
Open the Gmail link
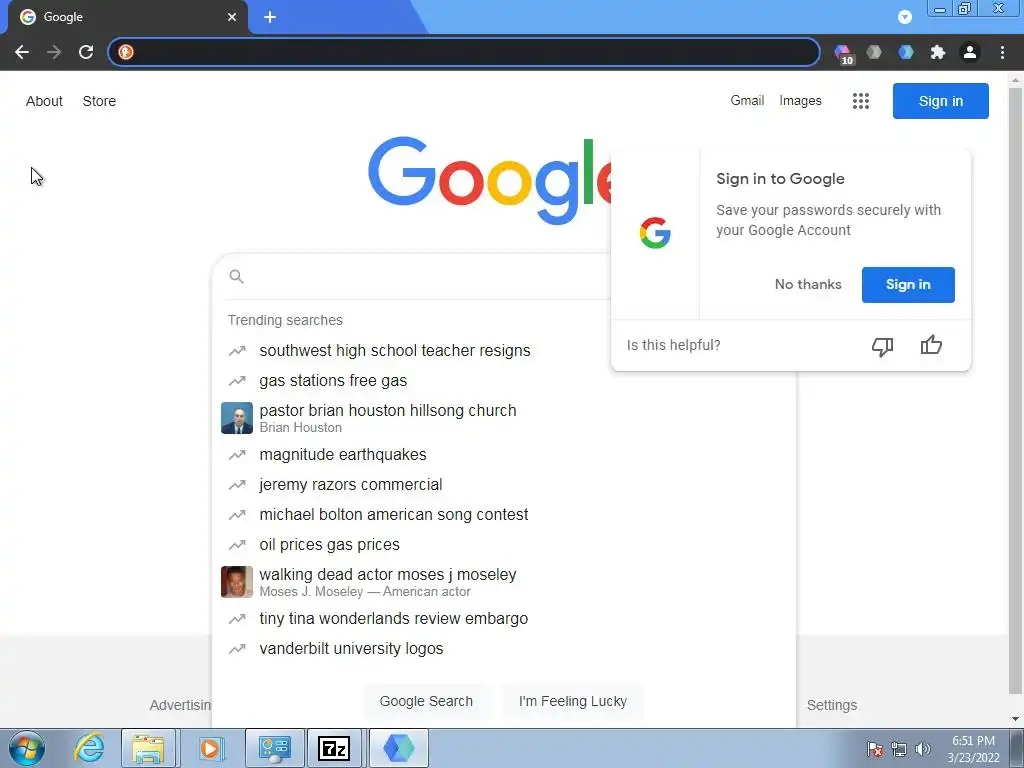click(x=747, y=101)
